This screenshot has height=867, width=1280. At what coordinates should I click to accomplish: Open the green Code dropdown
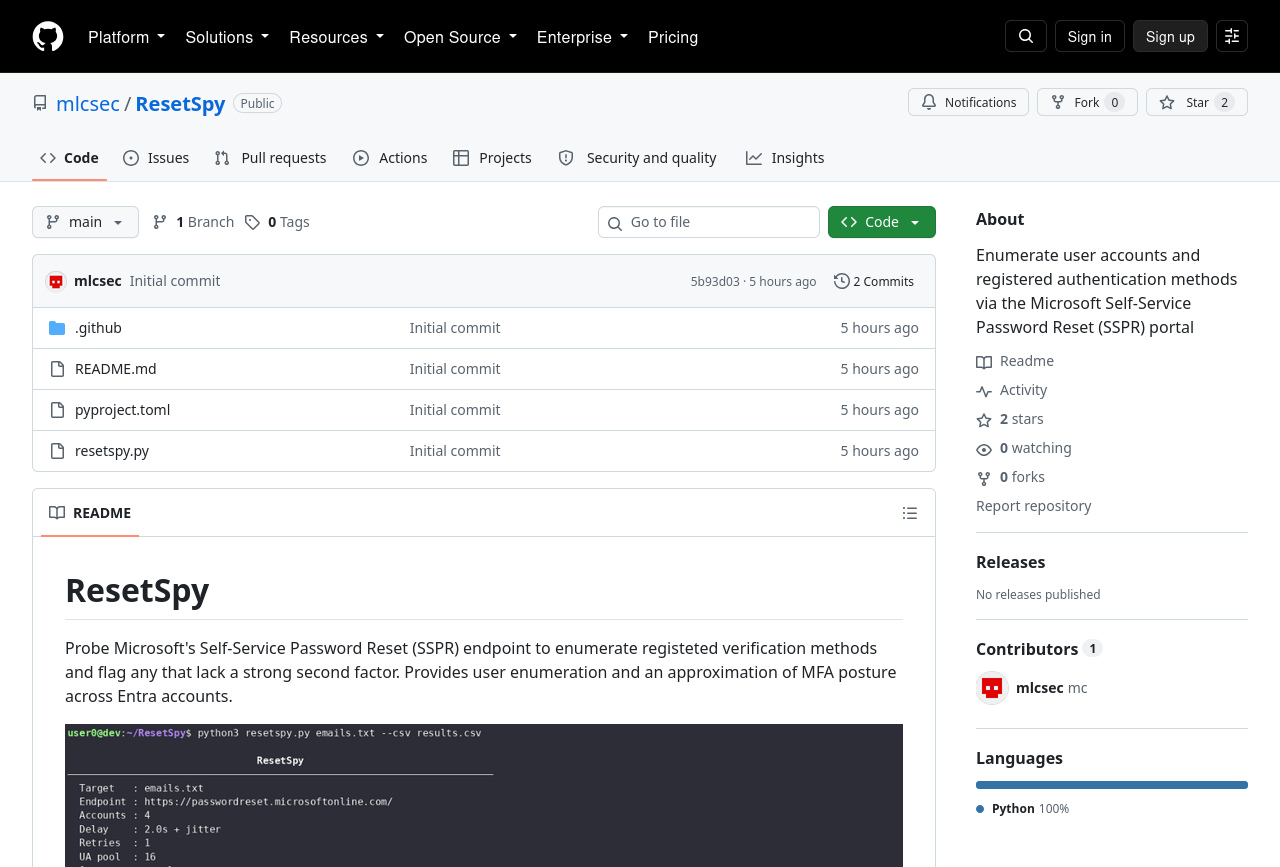click(x=882, y=222)
